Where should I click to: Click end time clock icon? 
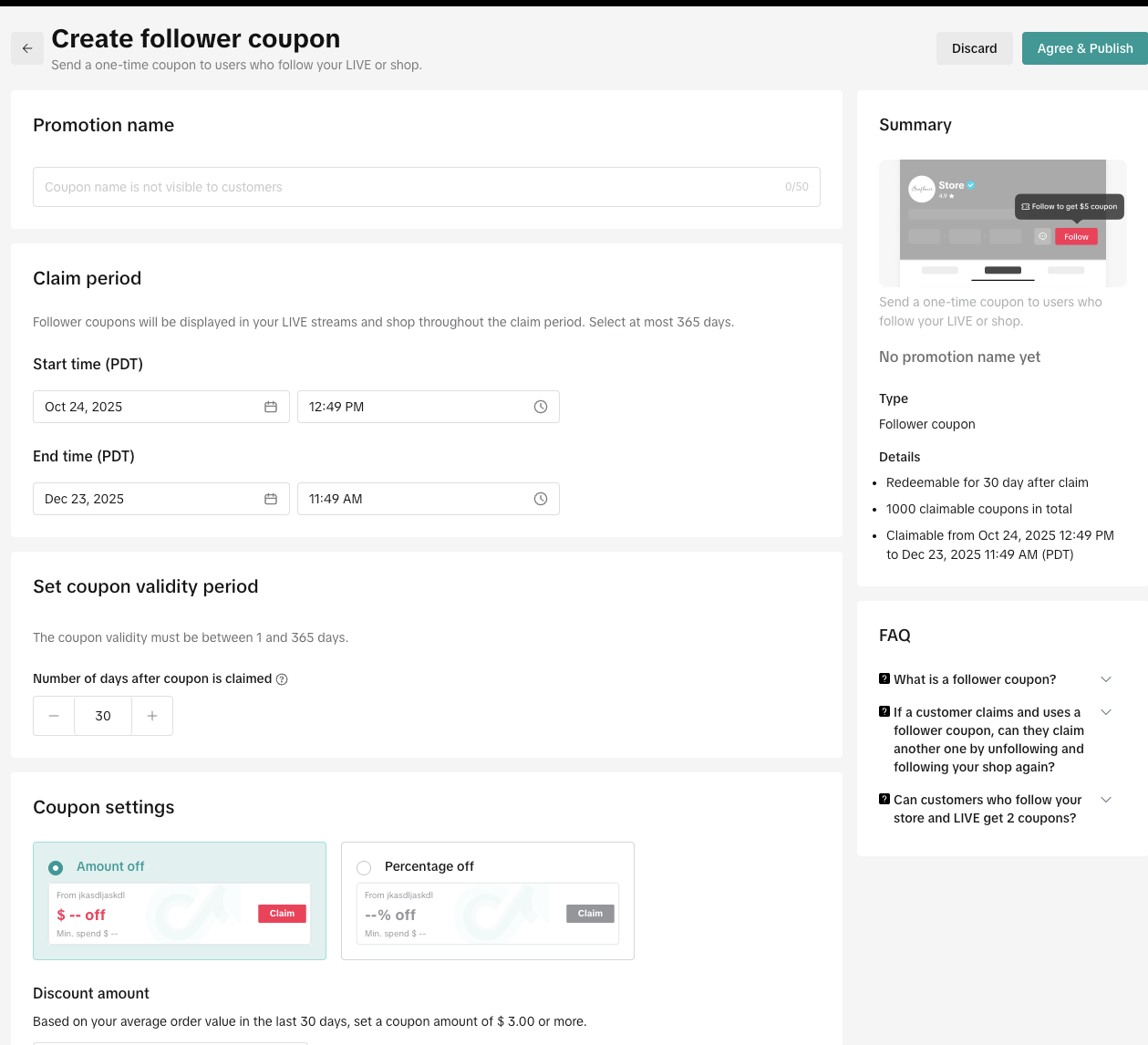click(541, 499)
